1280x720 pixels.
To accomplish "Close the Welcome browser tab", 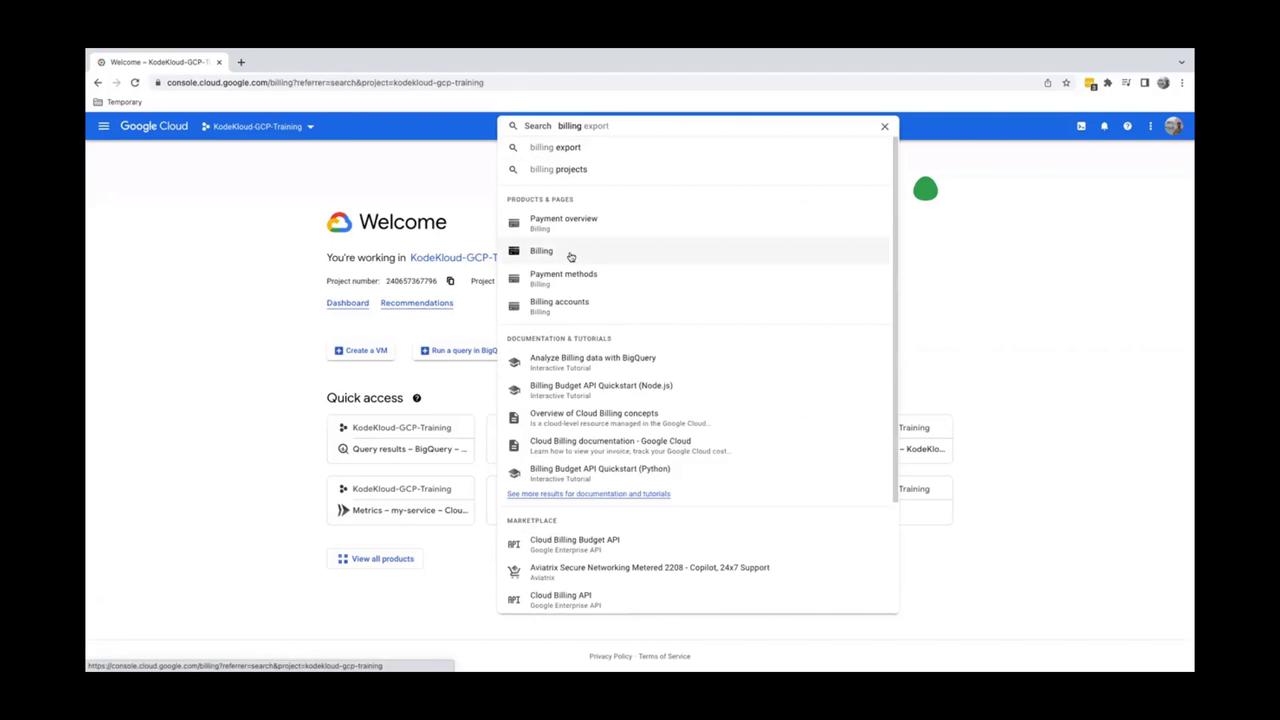I will [x=219, y=62].
